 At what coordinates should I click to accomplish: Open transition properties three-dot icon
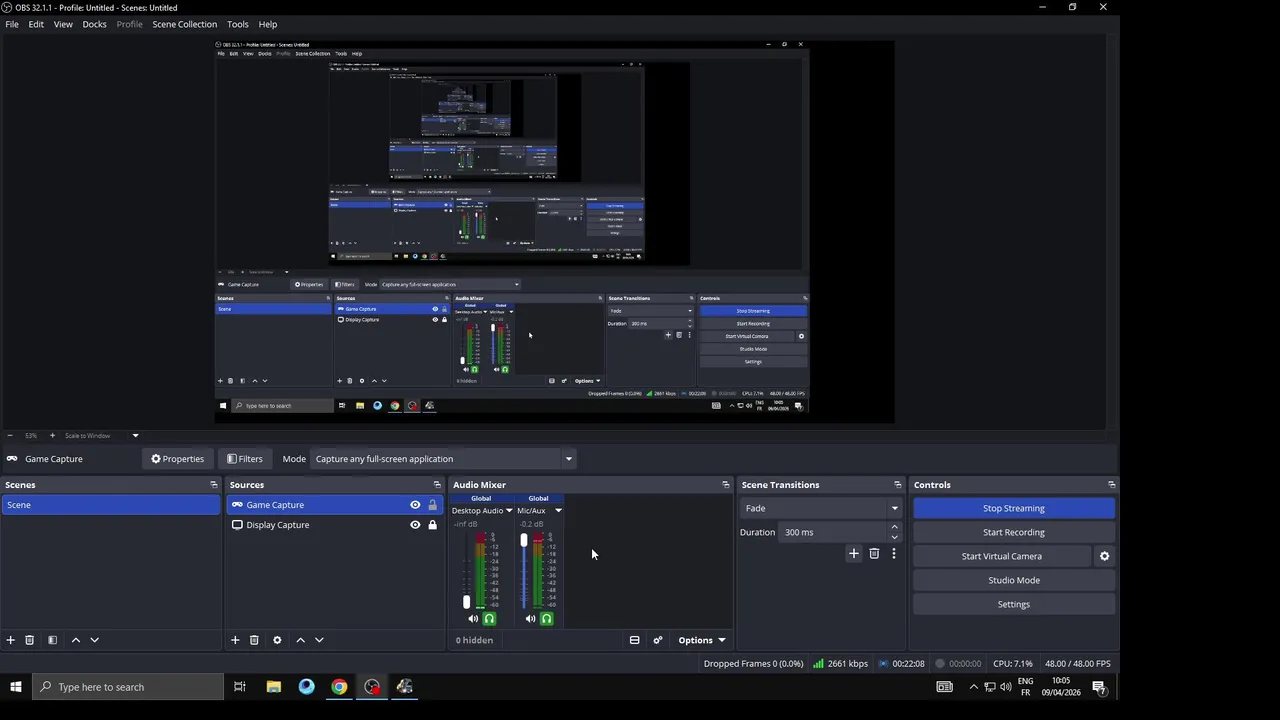894,554
